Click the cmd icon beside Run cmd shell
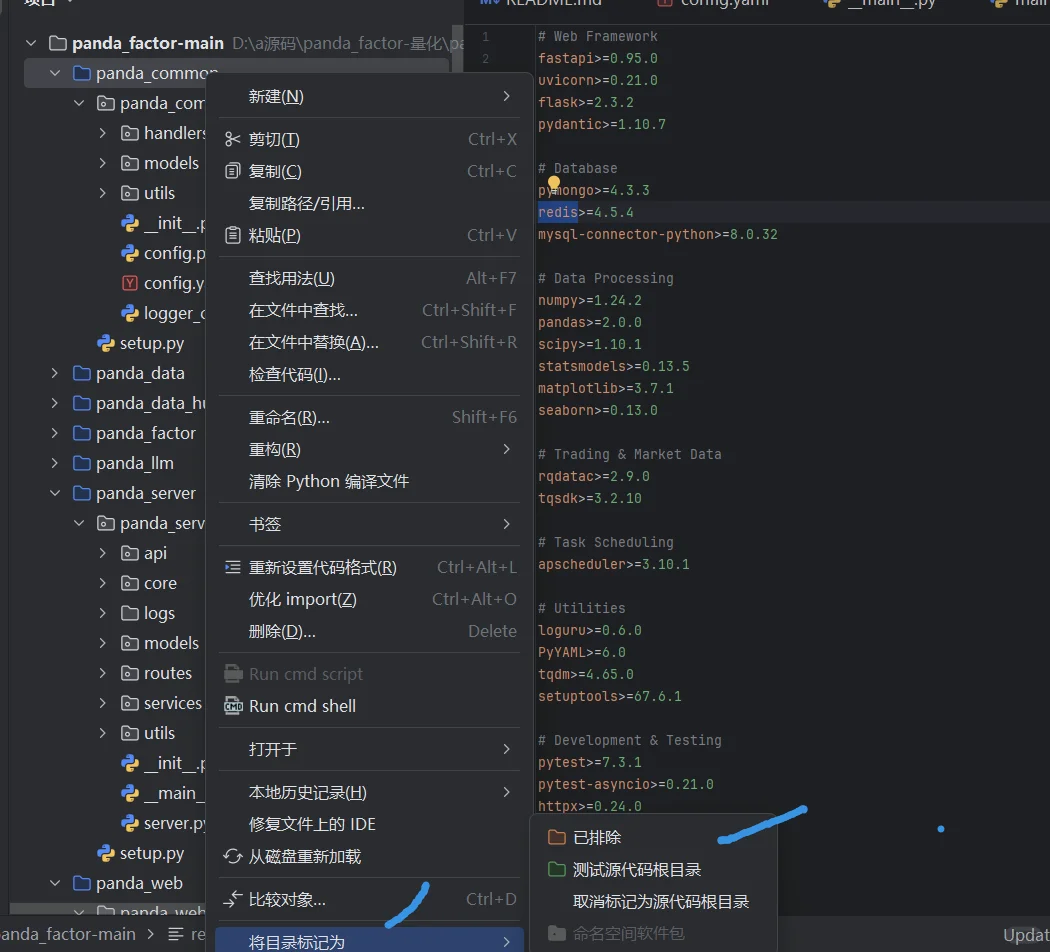This screenshot has width=1050, height=952. tap(232, 706)
